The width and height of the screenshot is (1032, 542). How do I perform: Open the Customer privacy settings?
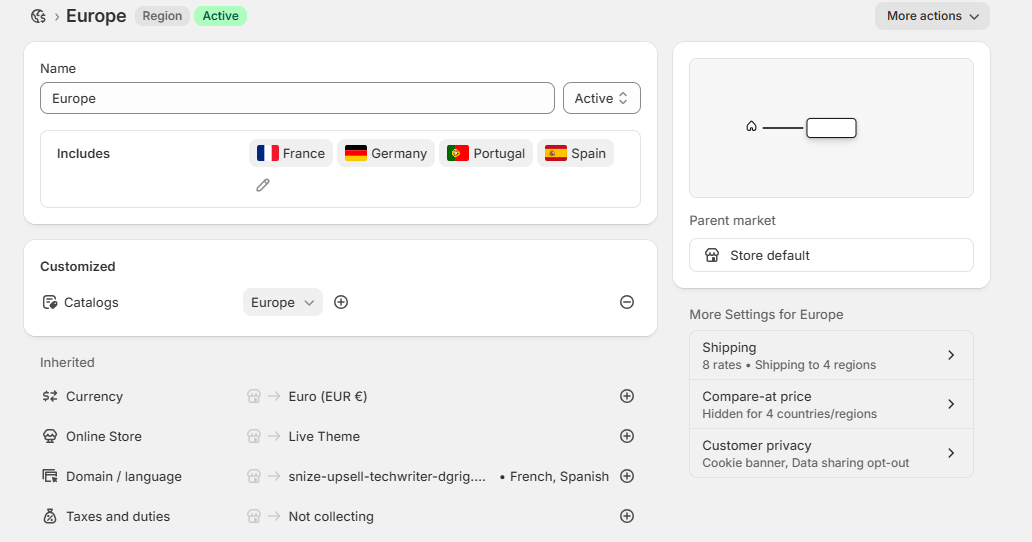point(830,453)
